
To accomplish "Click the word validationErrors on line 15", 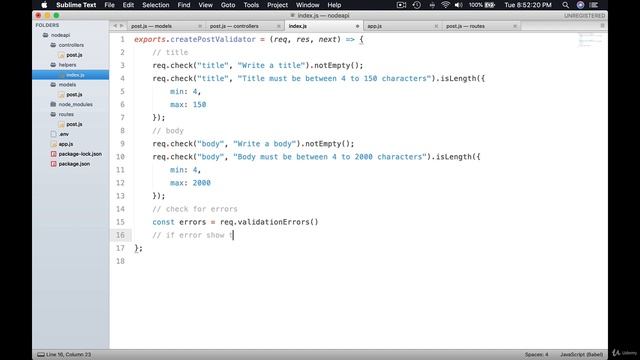I will coord(273,222).
